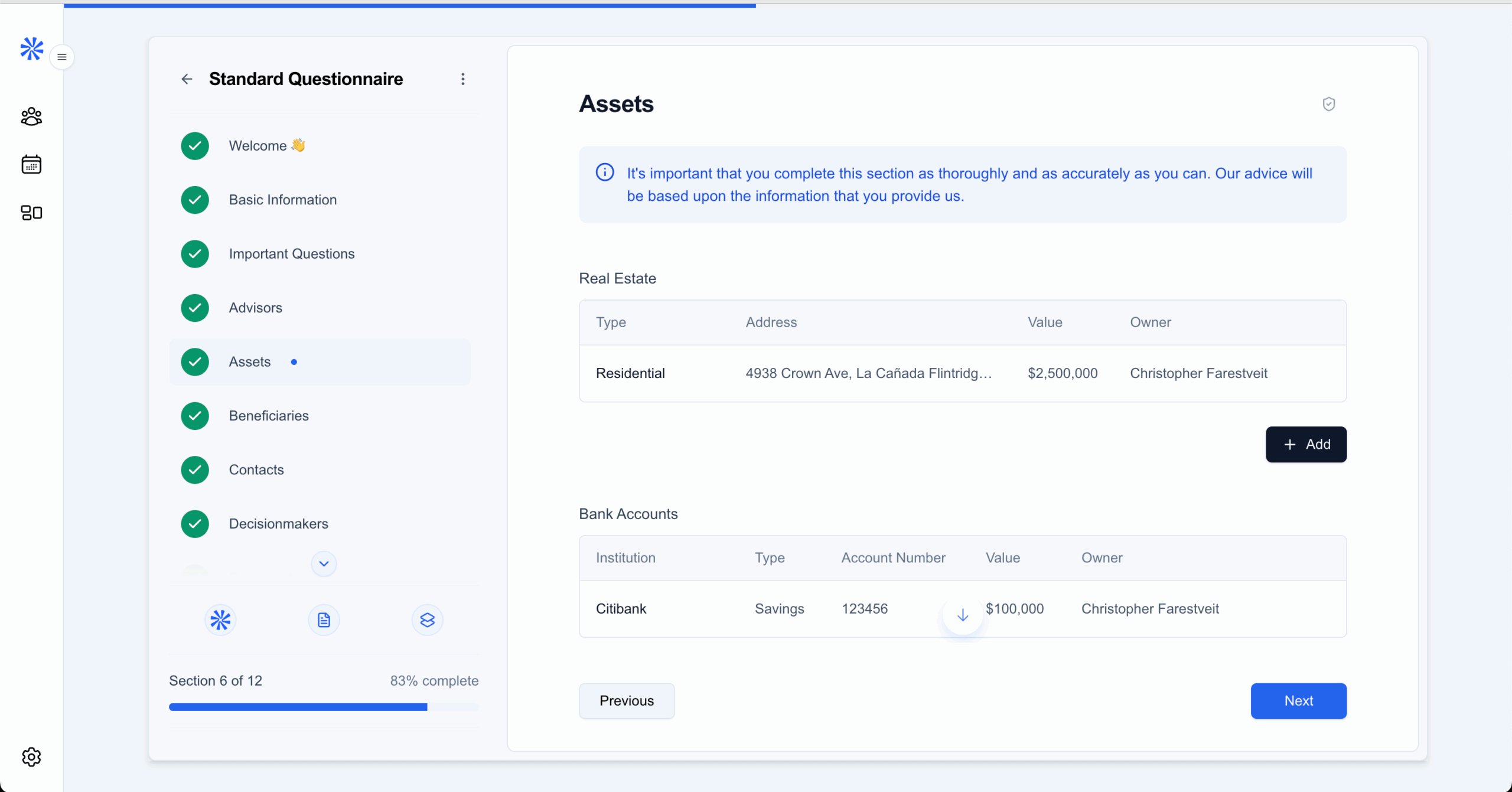Click the Contacts section green checkmark
The height and width of the screenshot is (792, 1512).
coord(195,470)
